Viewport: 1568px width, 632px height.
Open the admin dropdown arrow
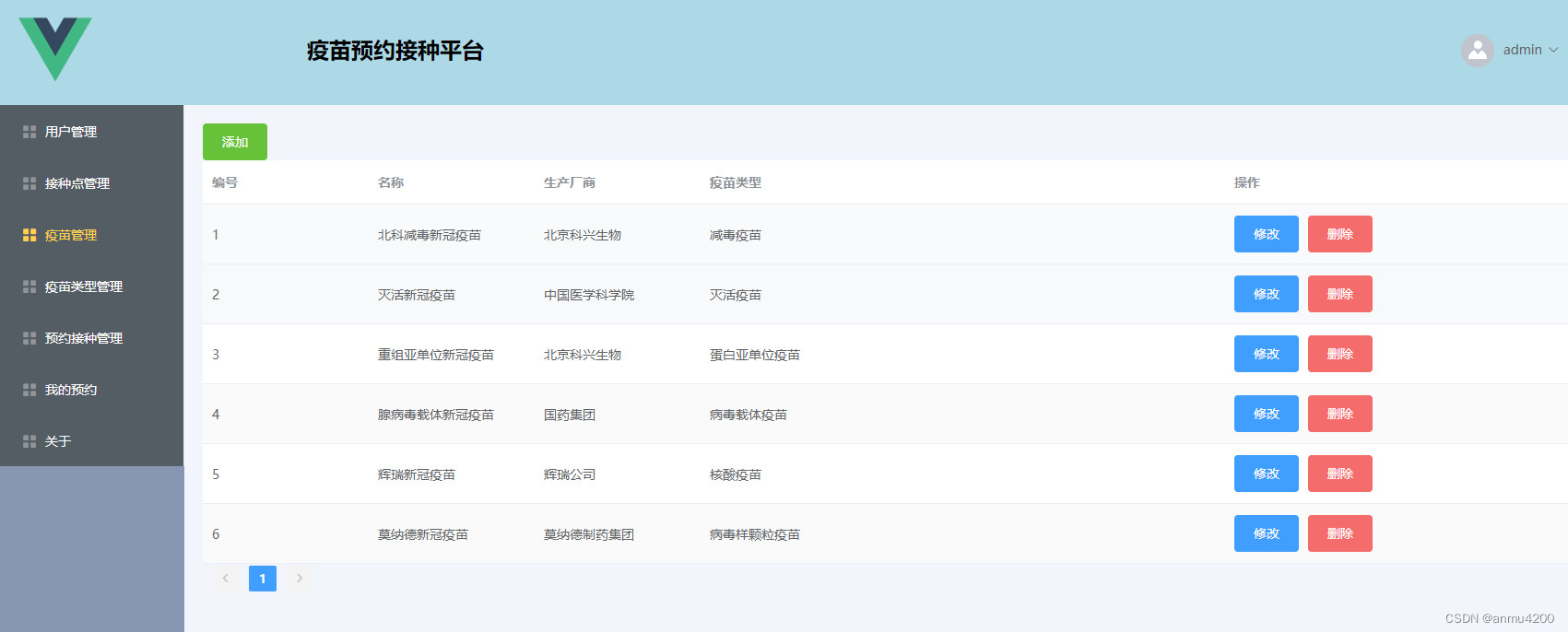tap(1553, 50)
